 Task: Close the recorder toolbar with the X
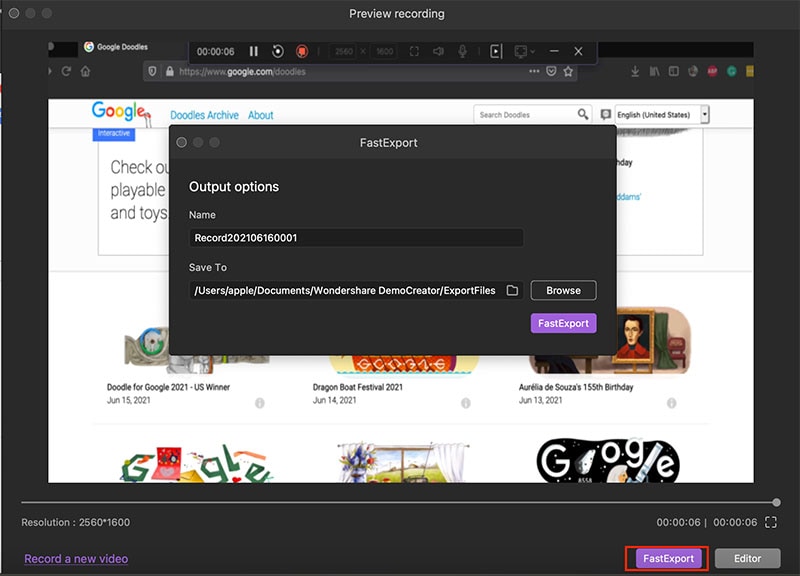[x=578, y=51]
